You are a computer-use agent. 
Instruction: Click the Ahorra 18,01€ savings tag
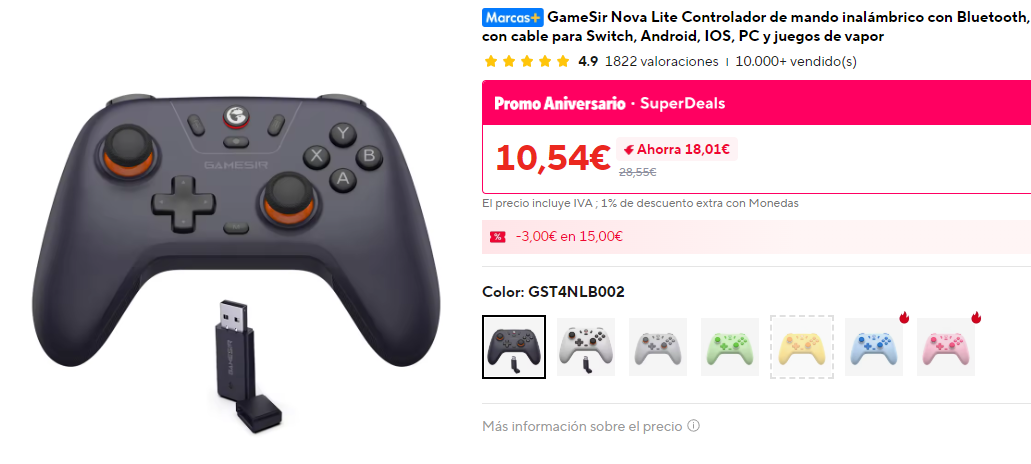(677, 149)
